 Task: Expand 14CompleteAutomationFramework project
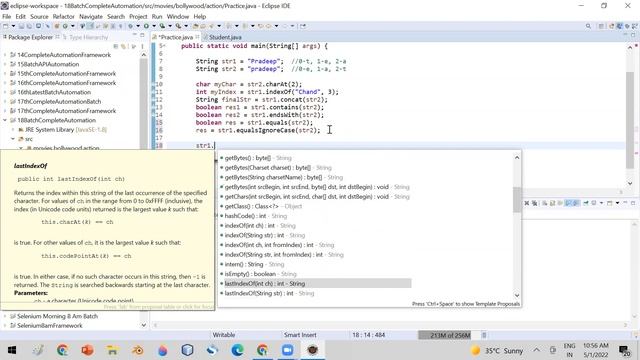coord(5,55)
